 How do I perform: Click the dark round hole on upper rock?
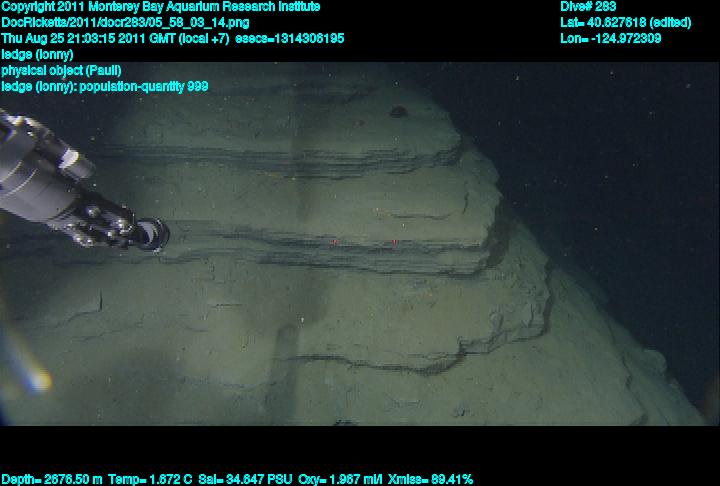tap(398, 111)
